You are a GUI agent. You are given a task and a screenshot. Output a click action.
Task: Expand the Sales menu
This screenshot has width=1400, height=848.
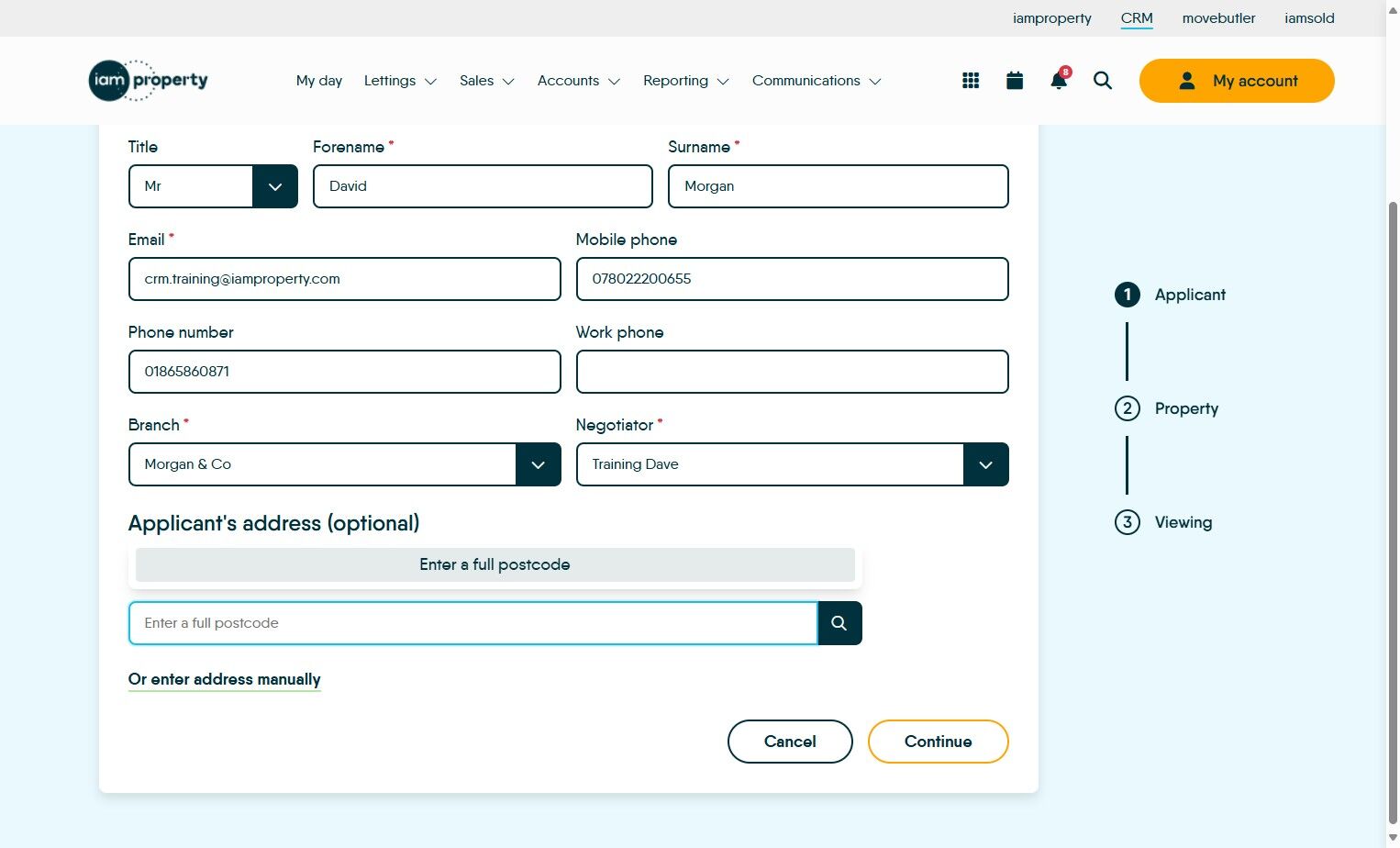point(487,81)
